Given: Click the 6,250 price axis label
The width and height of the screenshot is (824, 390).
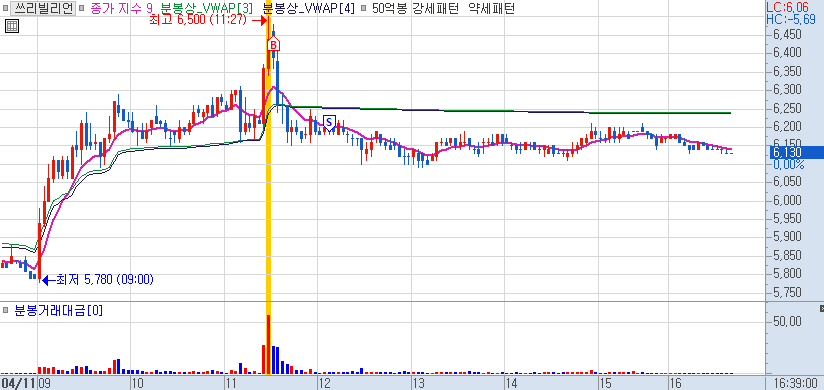Looking at the screenshot, I should pos(787,108).
